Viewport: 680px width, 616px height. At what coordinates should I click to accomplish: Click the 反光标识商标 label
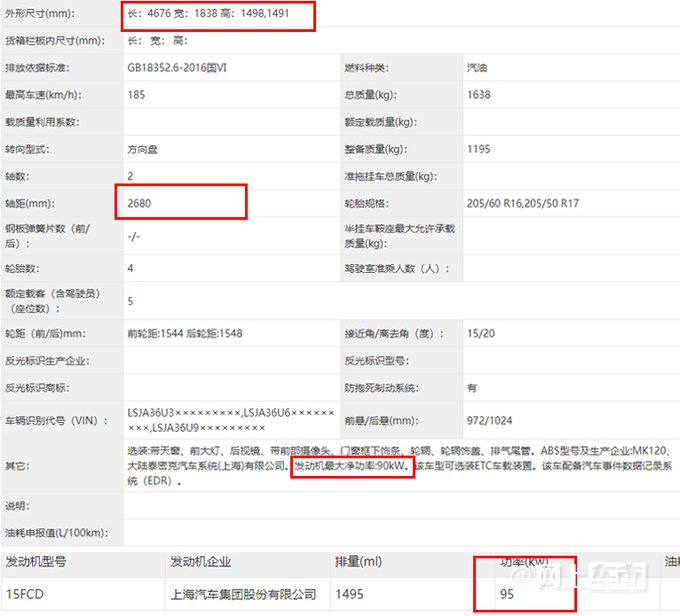click(x=37, y=388)
